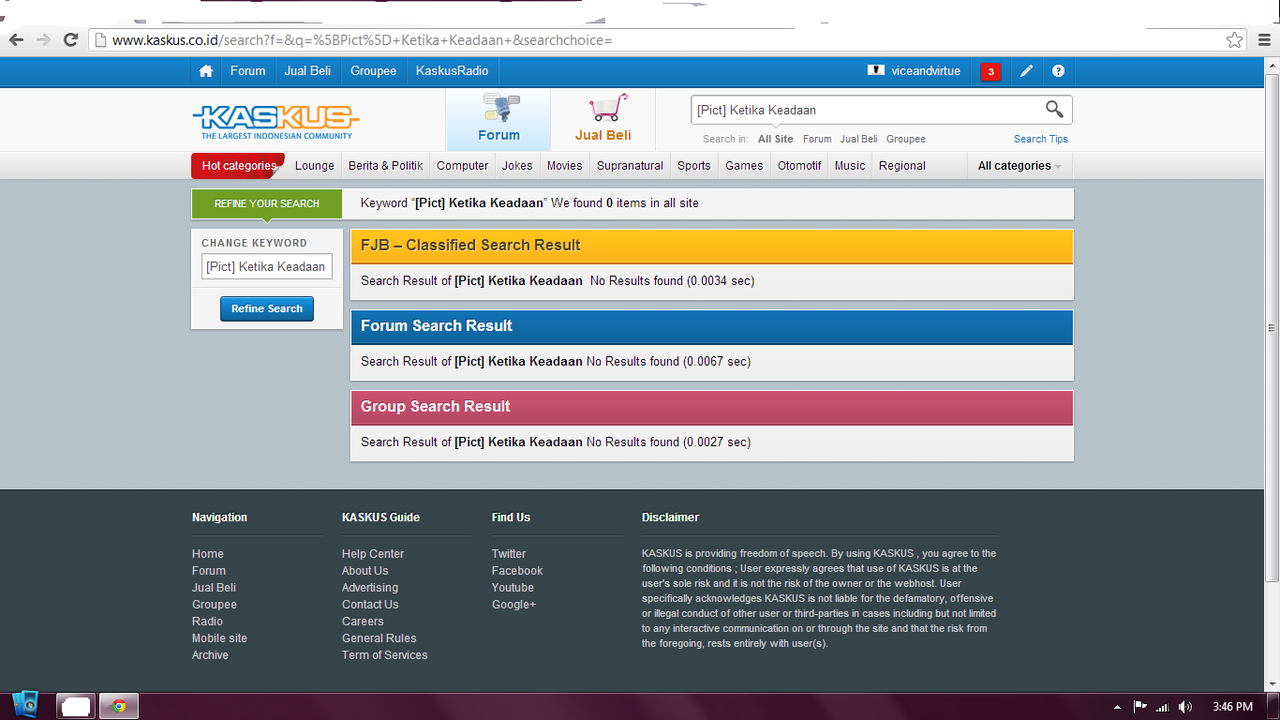Screen dimensions: 1280x720
Task: Open the Games category
Action: click(744, 166)
